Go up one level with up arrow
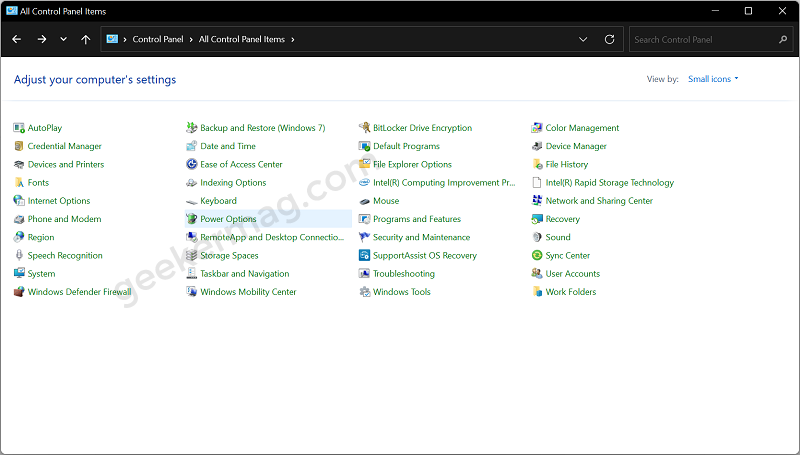 point(86,39)
